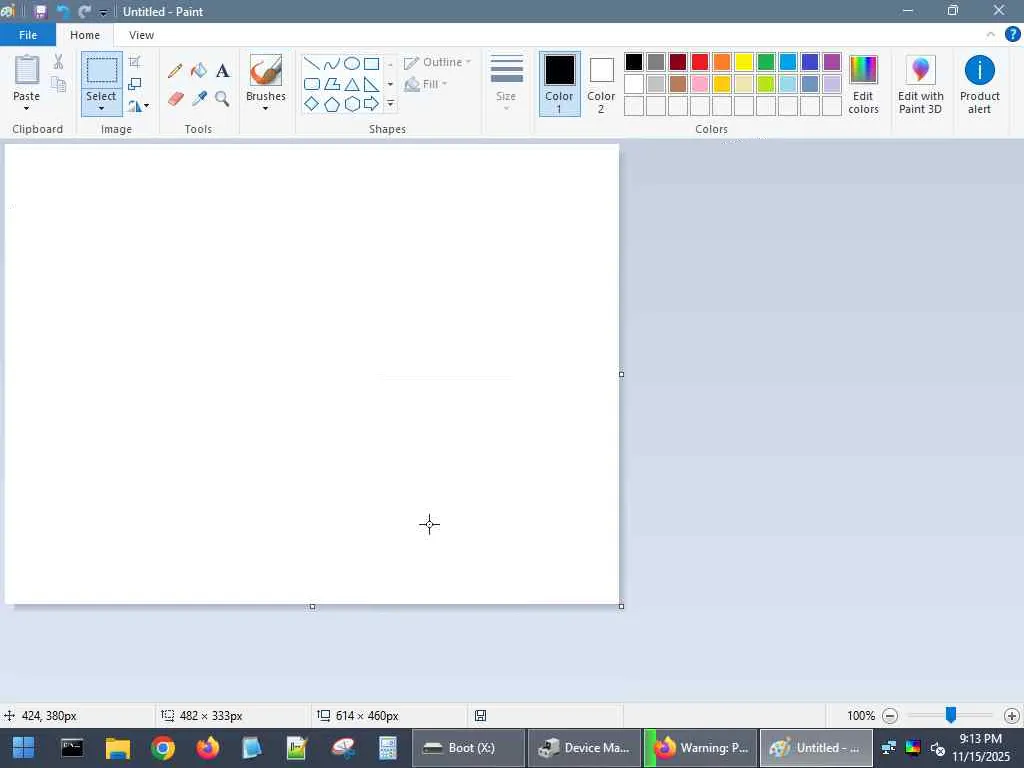Select the Fill with color bucket tool
The image size is (1024, 768).
[199, 71]
